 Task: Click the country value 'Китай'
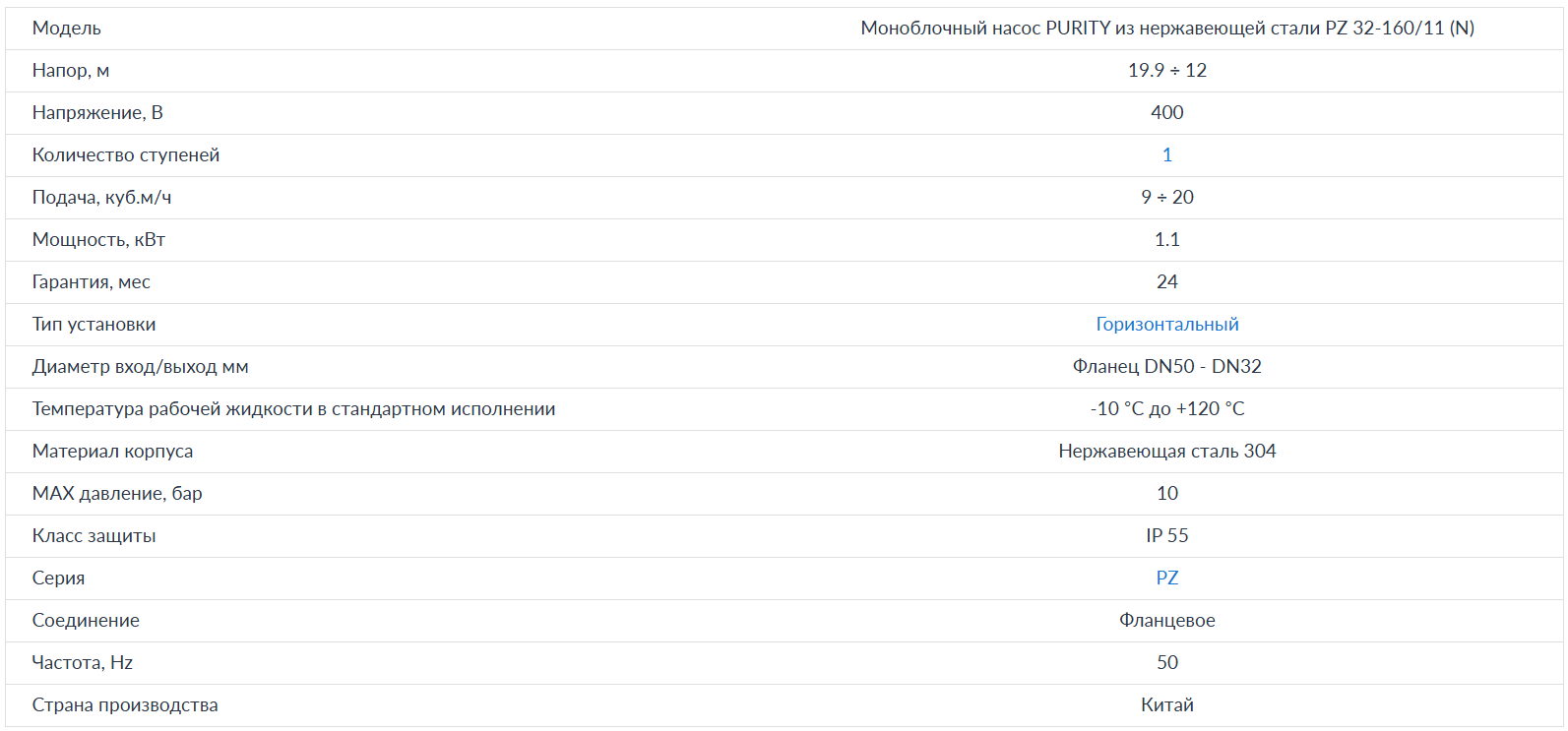pos(1166,705)
